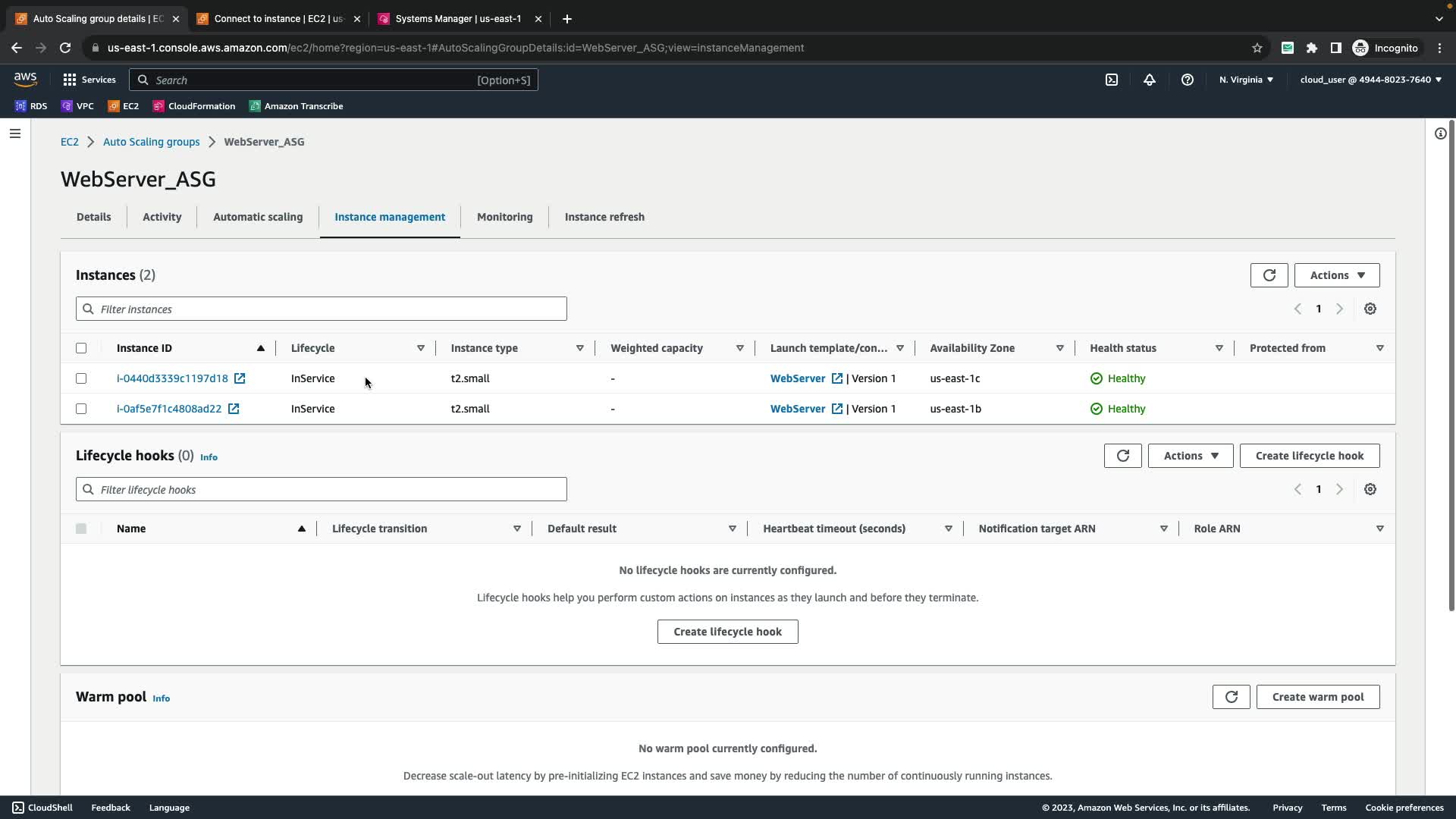Open Instances table preferences gear
Image resolution: width=1456 pixels, height=819 pixels.
pos(1370,309)
